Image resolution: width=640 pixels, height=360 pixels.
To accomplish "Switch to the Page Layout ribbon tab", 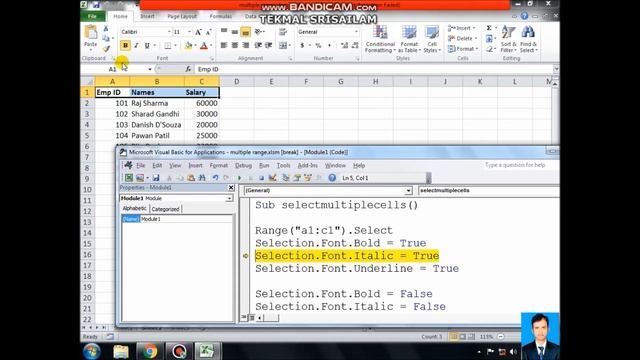I will pos(182,16).
